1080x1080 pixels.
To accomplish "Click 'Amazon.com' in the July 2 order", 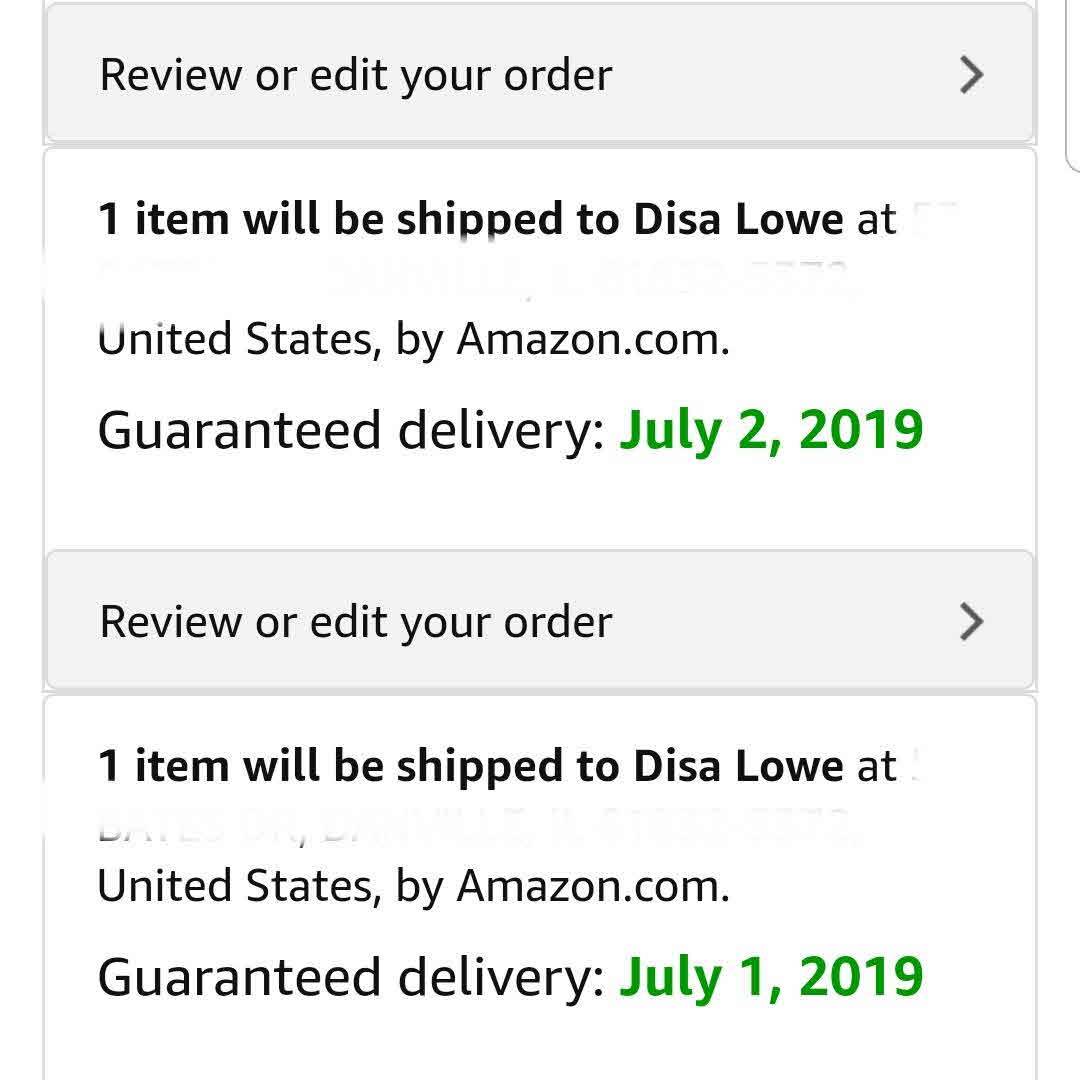I will click(x=592, y=340).
